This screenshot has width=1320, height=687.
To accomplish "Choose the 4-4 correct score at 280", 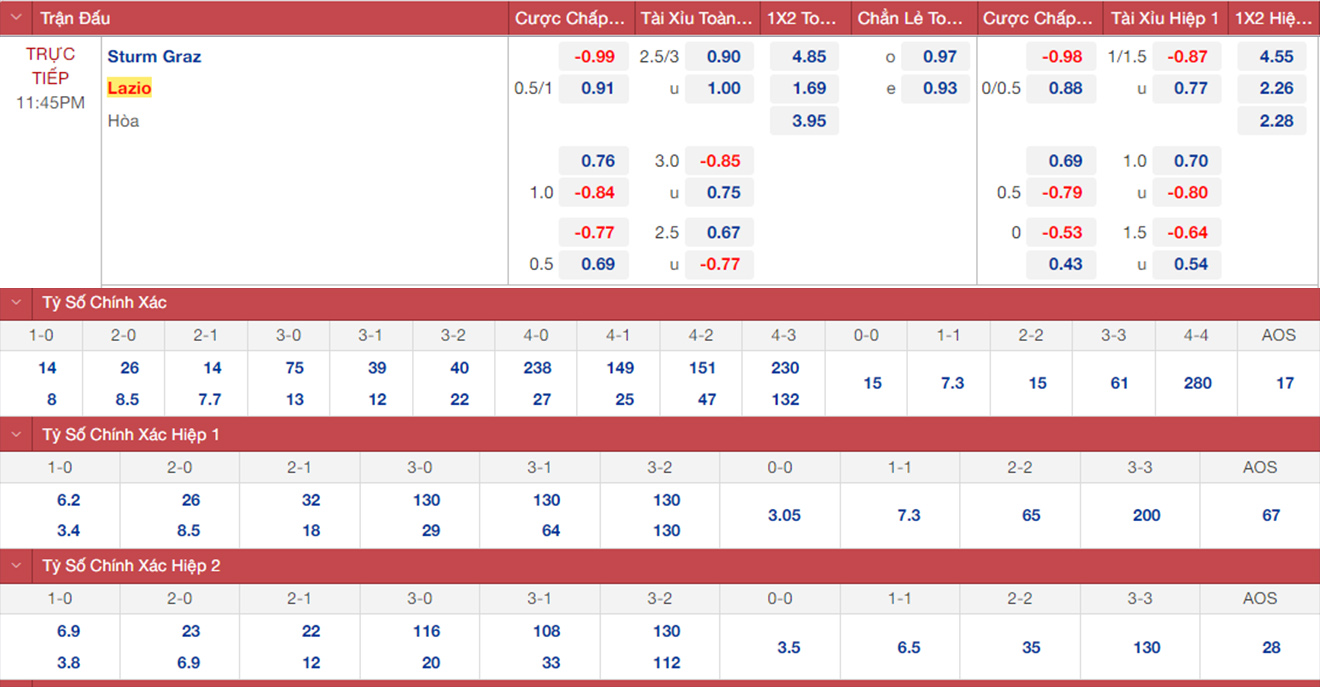I will click(x=1196, y=383).
